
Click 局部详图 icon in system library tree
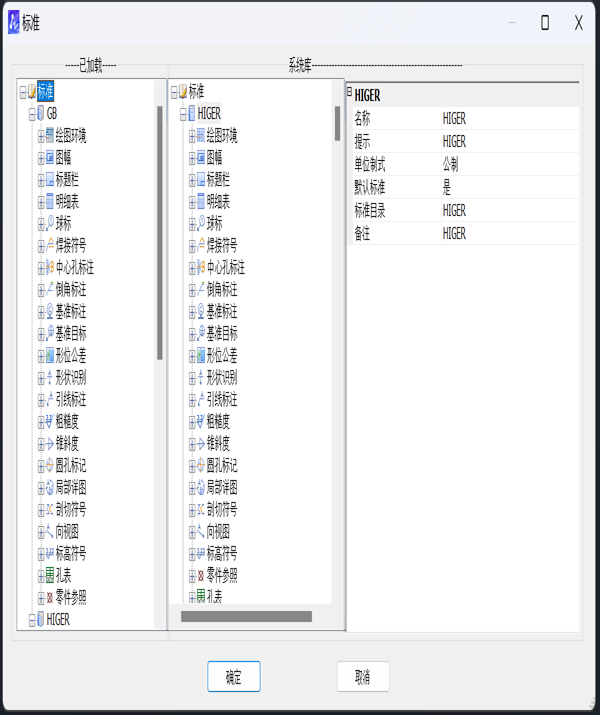[201, 487]
